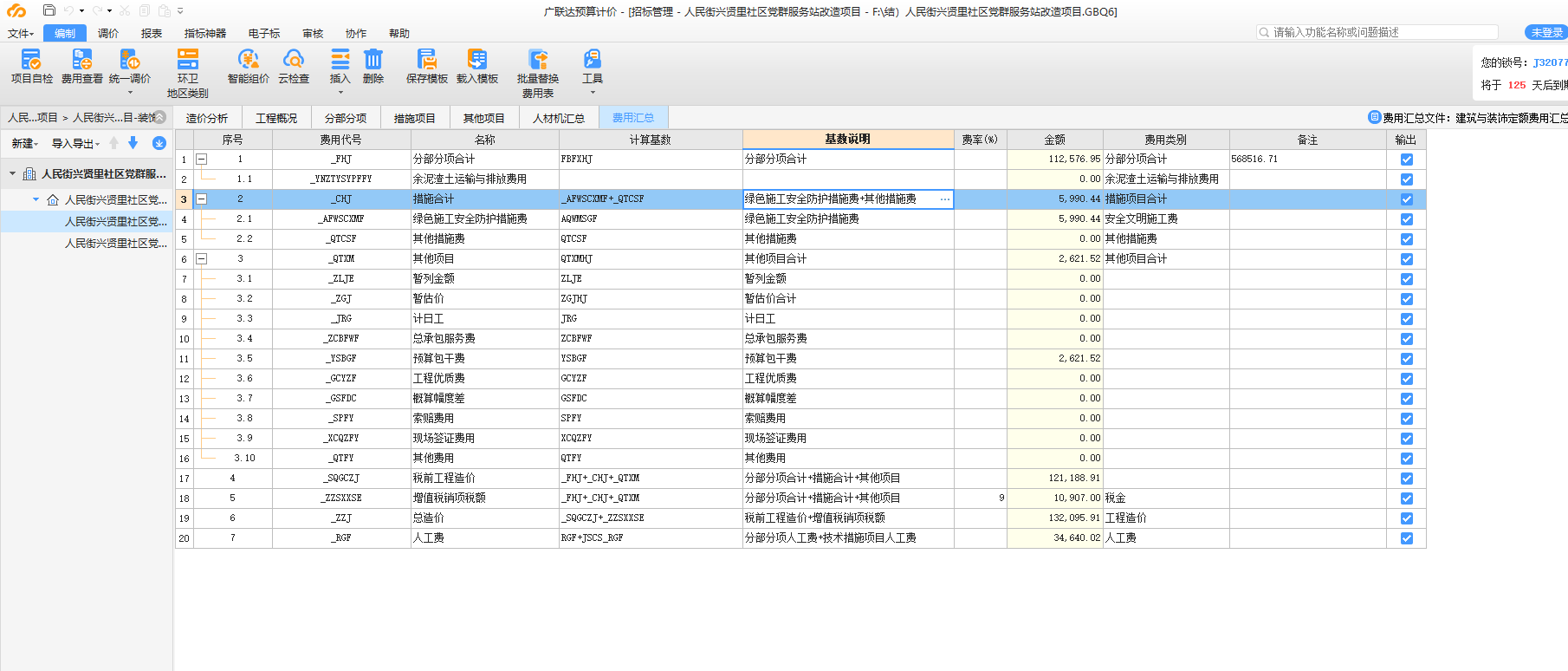Switch to 造价分析 tab
This screenshot has height=671, width=1568.
tap(207, 118)
